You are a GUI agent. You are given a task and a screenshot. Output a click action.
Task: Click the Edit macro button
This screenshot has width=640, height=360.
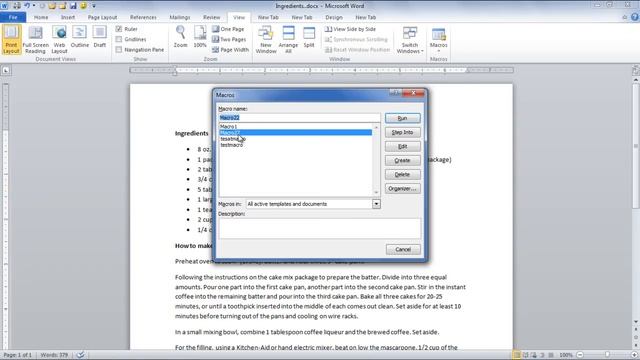click(x=402, y=146)
